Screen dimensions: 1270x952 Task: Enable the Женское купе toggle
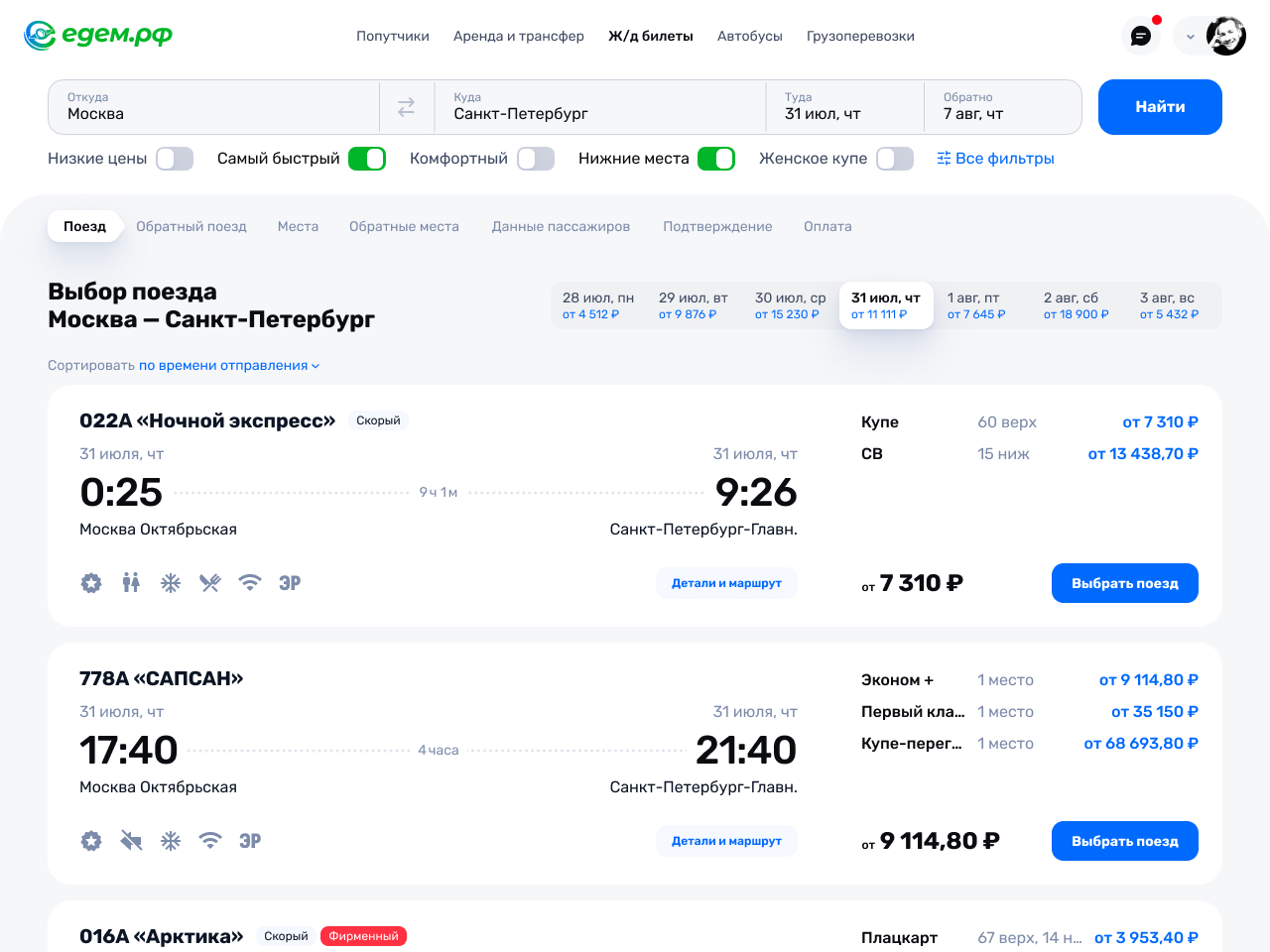(x=895, y=159)
